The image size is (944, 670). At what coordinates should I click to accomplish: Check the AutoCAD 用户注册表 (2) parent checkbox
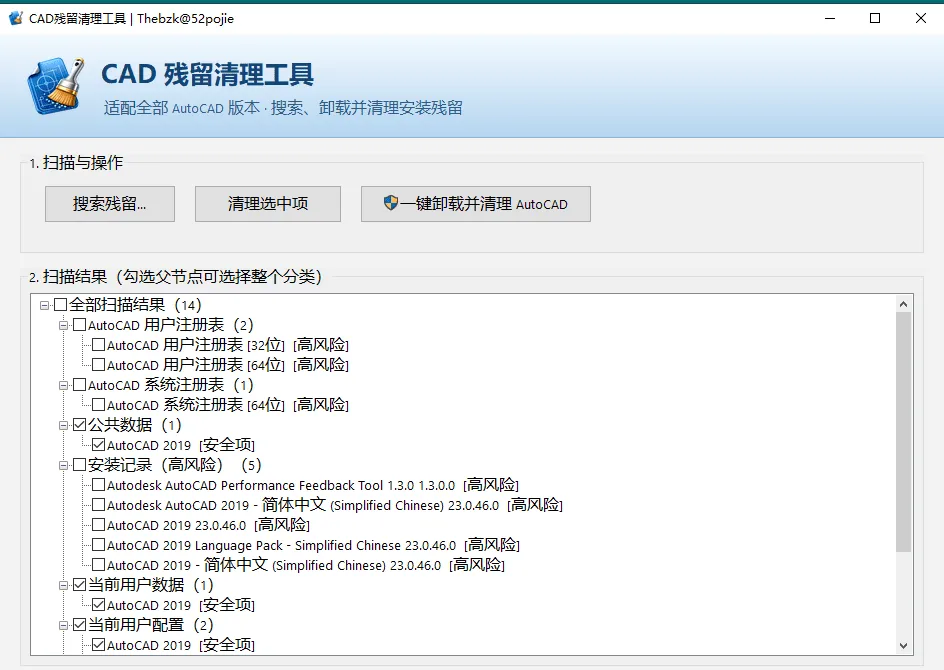coord(79,325)
